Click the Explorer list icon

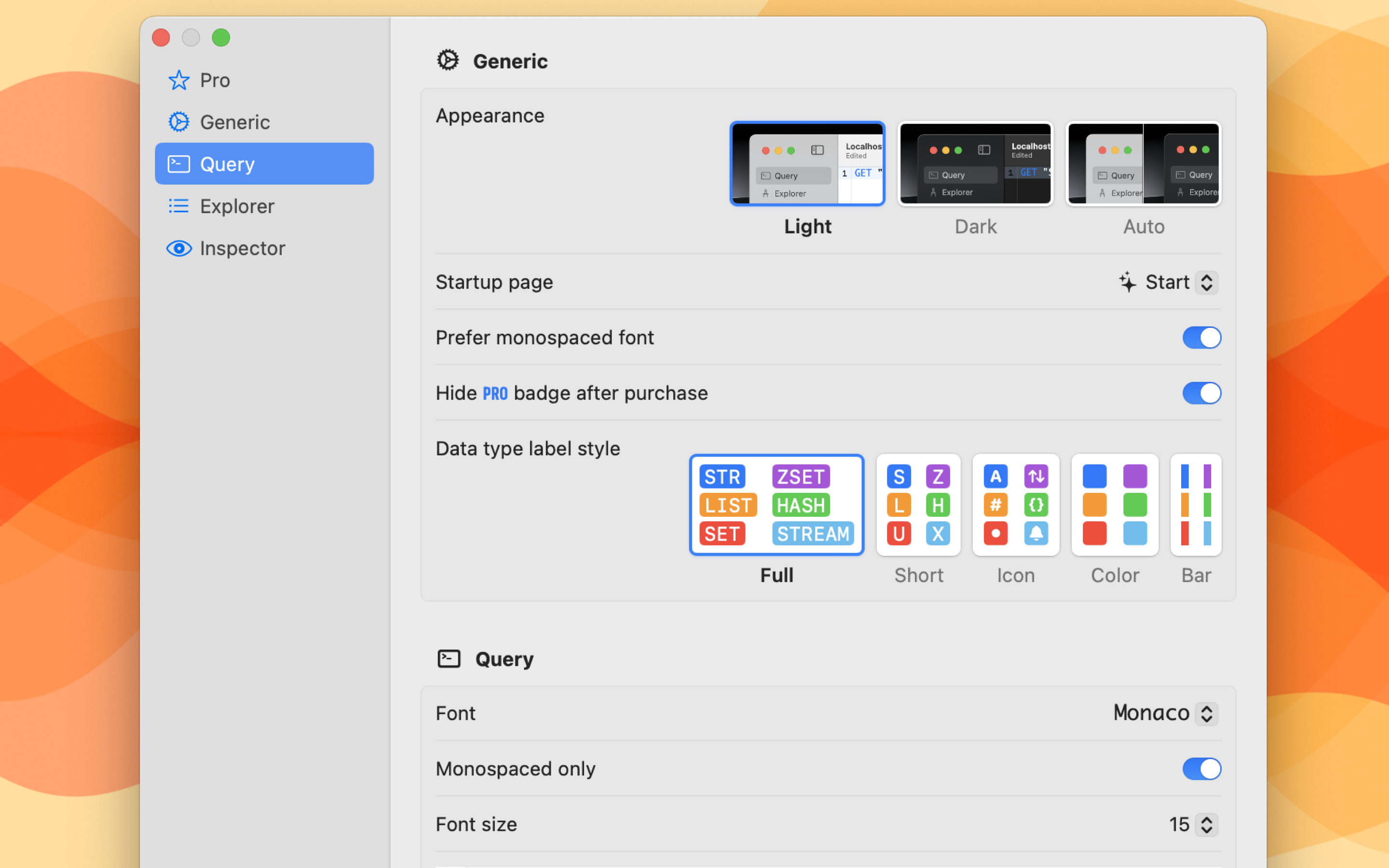pos(178,205)
